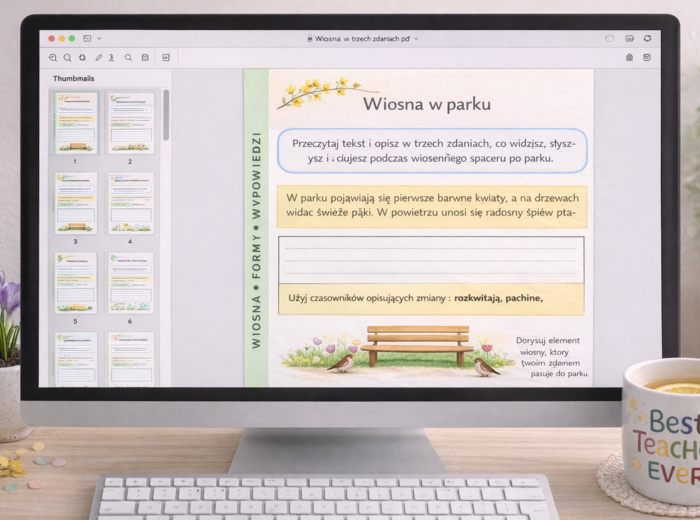Viewport: 700px width, 520px height.
Task: Click the page number label "5"
Action: click(75, 321)
